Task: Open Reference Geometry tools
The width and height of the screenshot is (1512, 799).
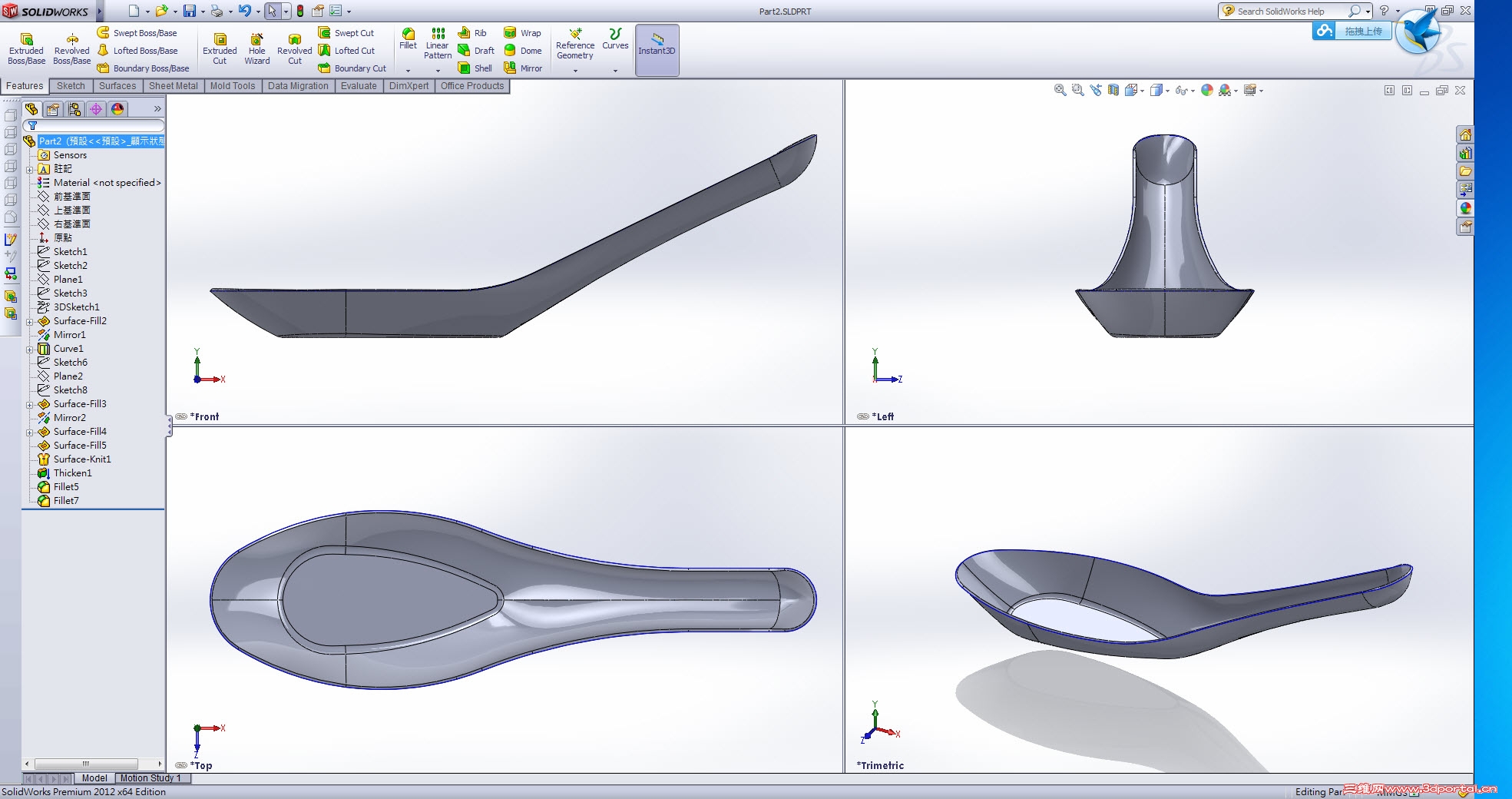Action: pos(575,44)
